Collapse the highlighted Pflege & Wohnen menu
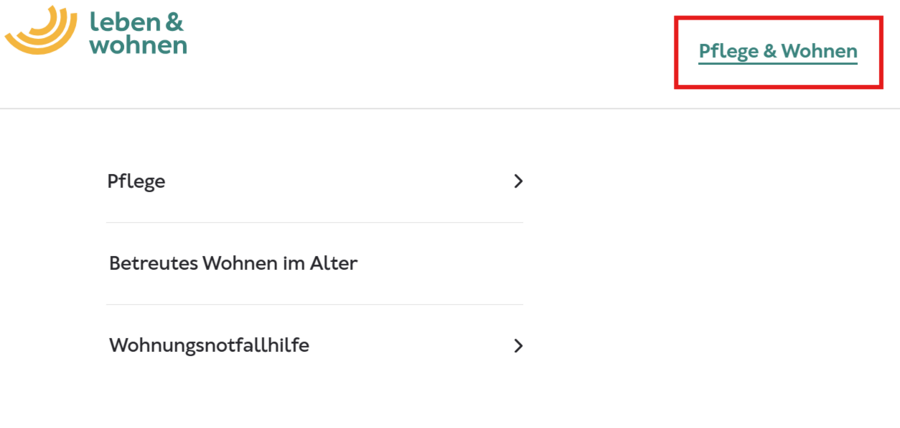This screenshot has height=428, width=900. point(777,52)
